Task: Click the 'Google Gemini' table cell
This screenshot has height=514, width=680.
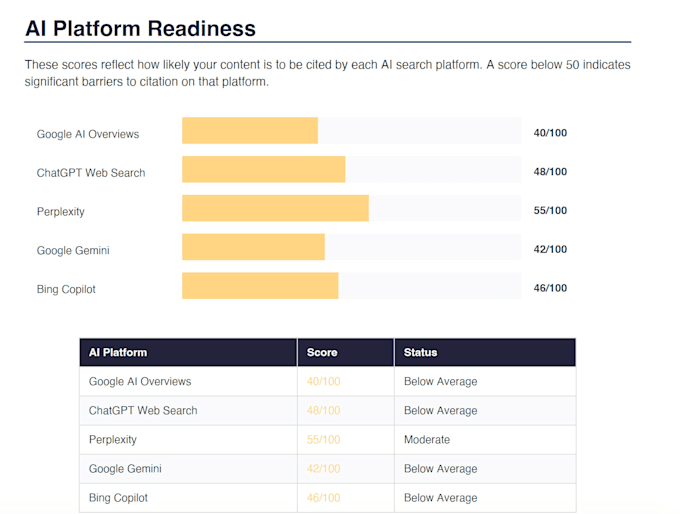Action: point(189,468)
